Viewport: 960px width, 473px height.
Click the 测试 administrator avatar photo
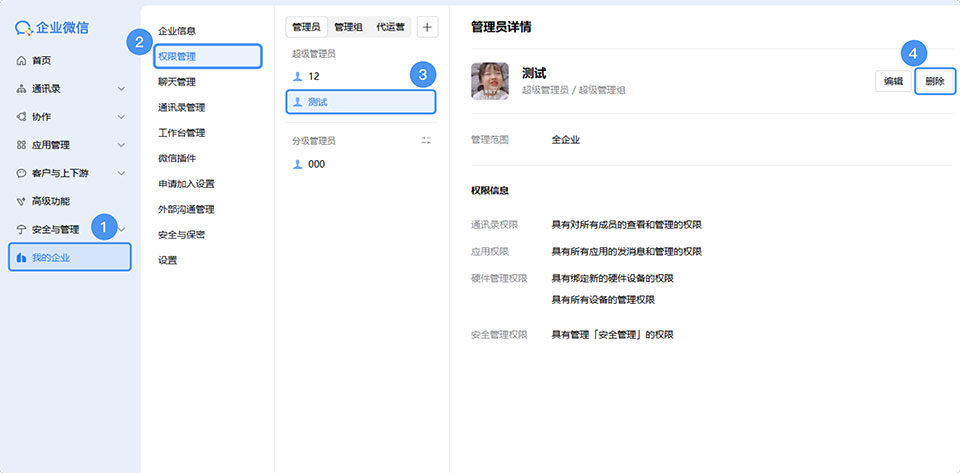pyautogui.click(x=490, y=81)
